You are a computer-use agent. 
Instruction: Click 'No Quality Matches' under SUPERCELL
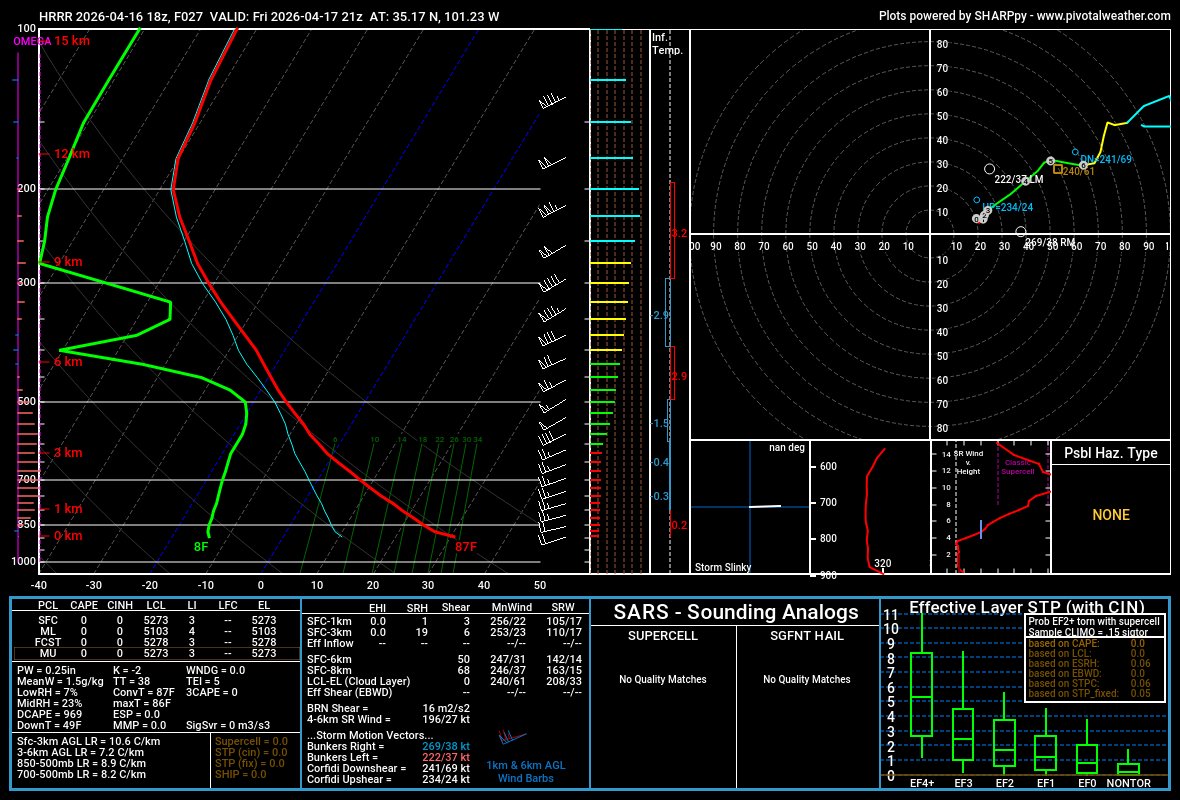point(662,679)
